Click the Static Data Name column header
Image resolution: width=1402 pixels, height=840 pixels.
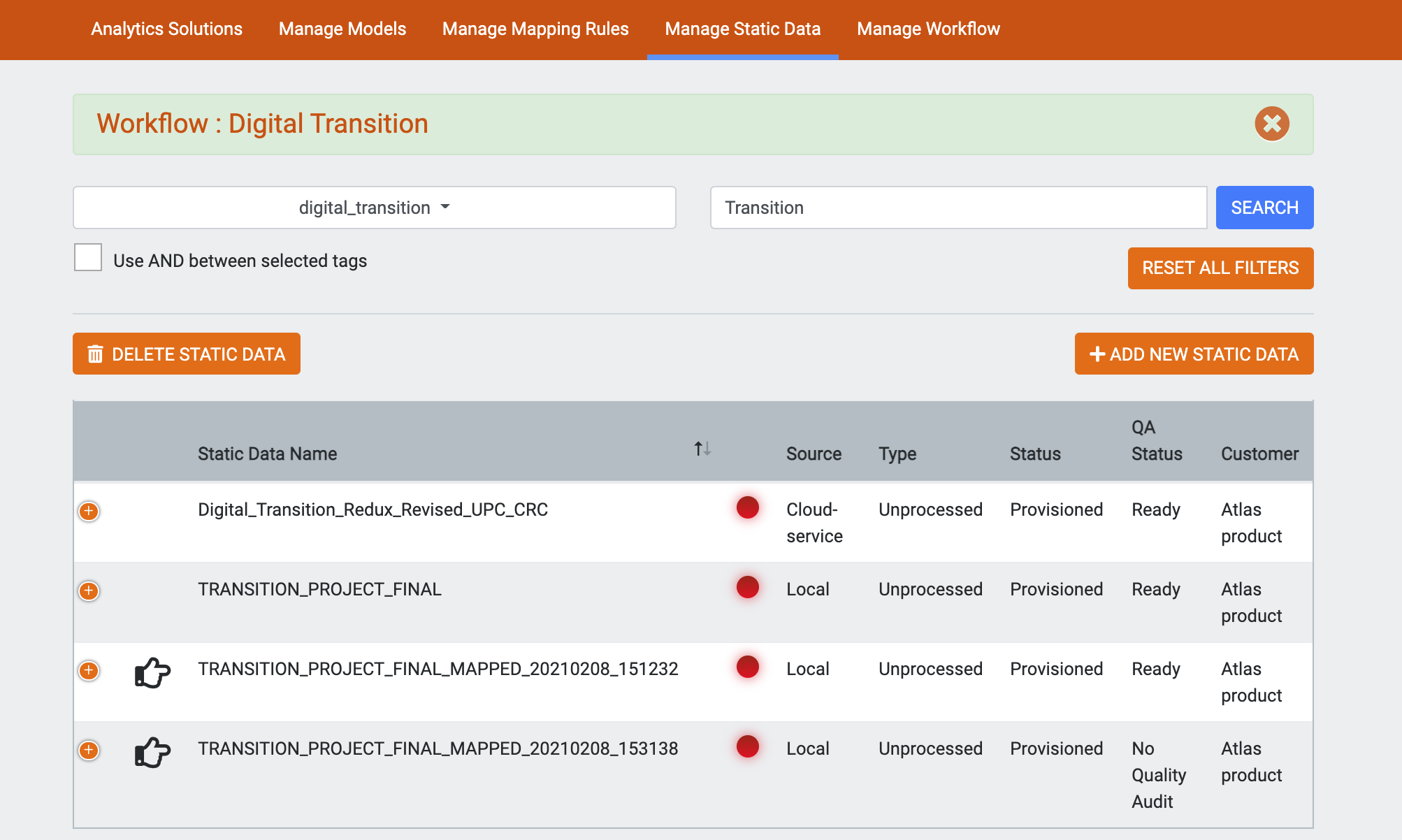click(x=267, y=454)
